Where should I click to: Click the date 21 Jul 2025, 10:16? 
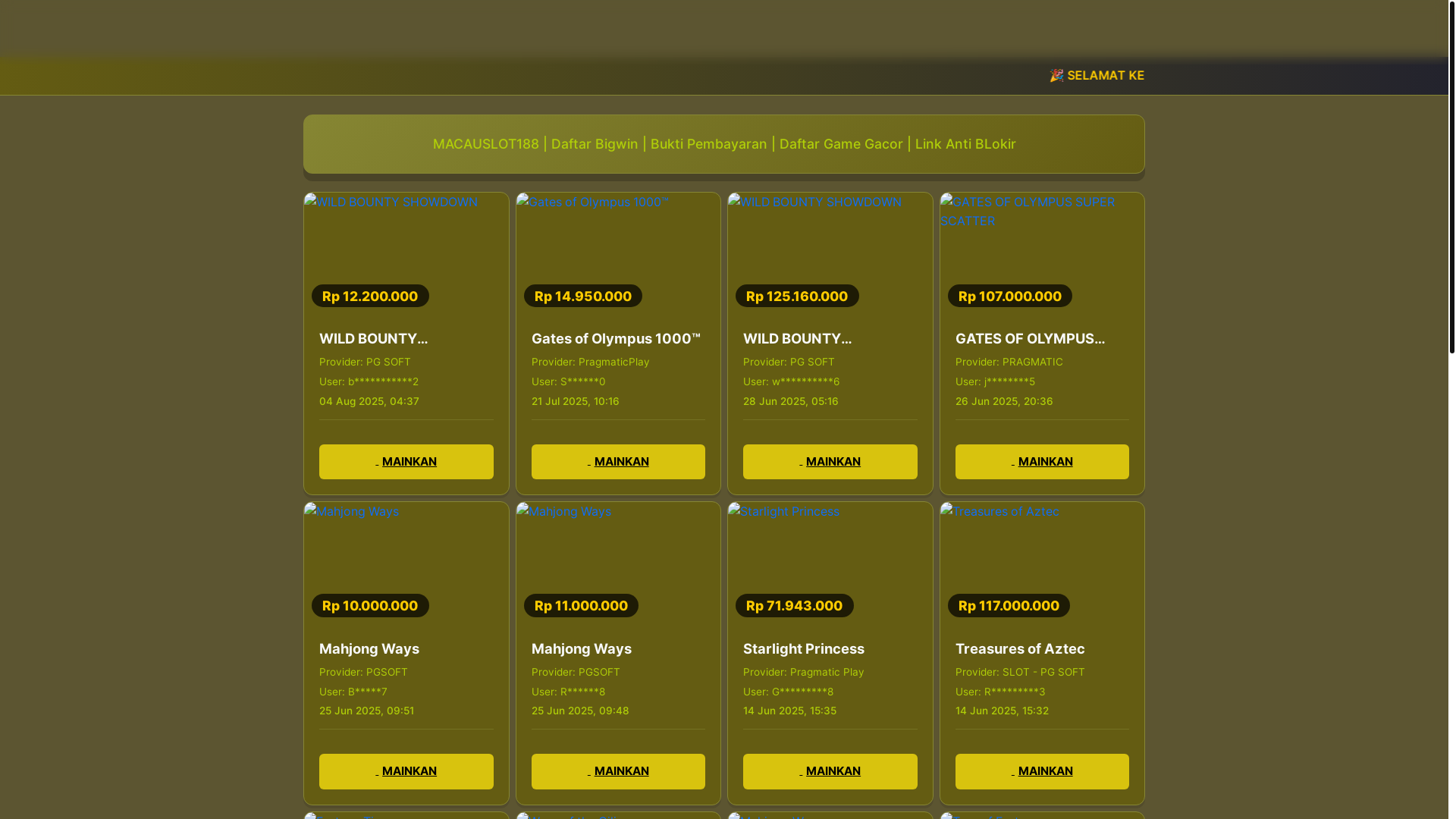(x=576, y=402)
